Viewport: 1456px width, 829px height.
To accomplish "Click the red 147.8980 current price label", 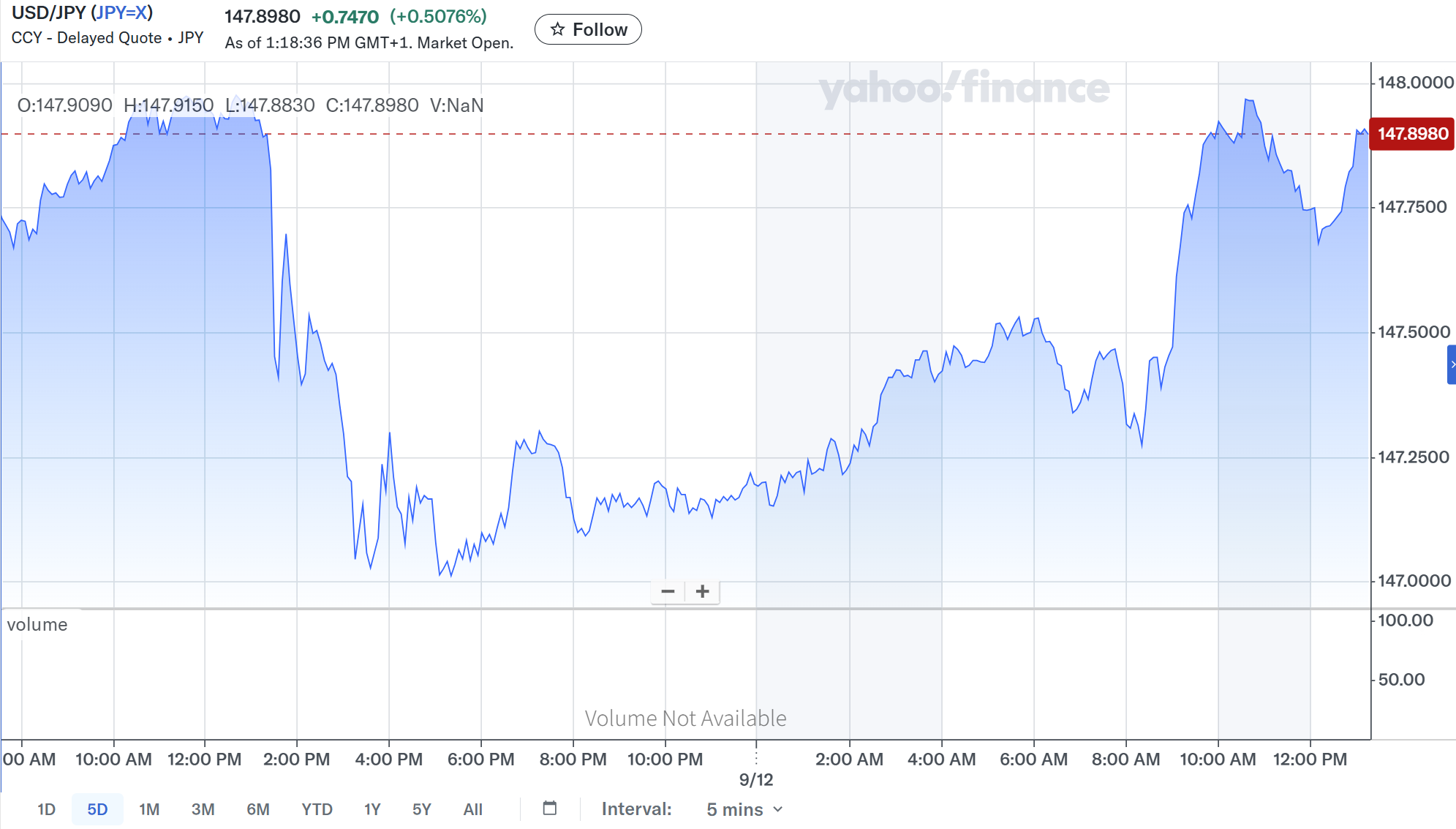I will [1412, 134].
